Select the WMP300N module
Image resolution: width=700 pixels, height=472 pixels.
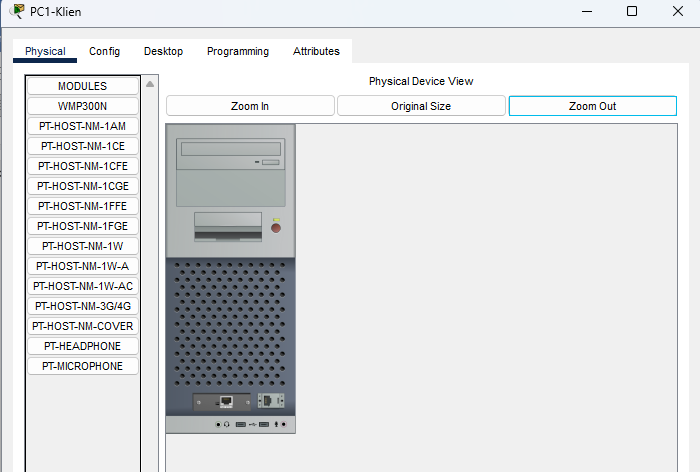(83, 106)
